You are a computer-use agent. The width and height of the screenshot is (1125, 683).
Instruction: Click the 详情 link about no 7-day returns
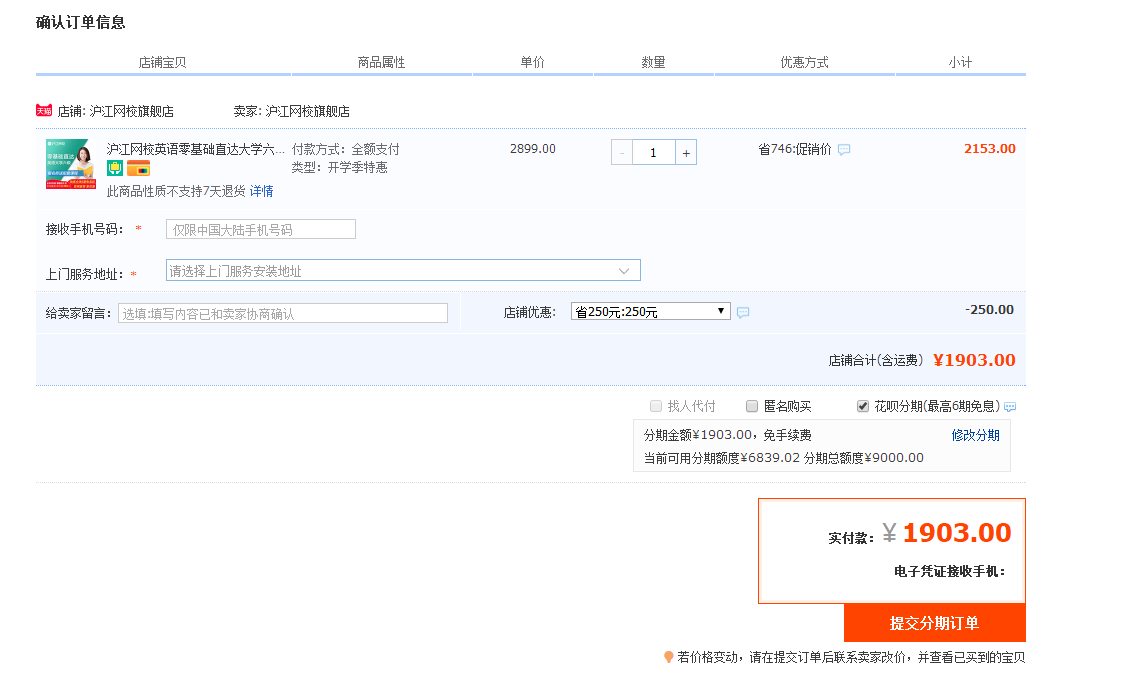(261, 191)
